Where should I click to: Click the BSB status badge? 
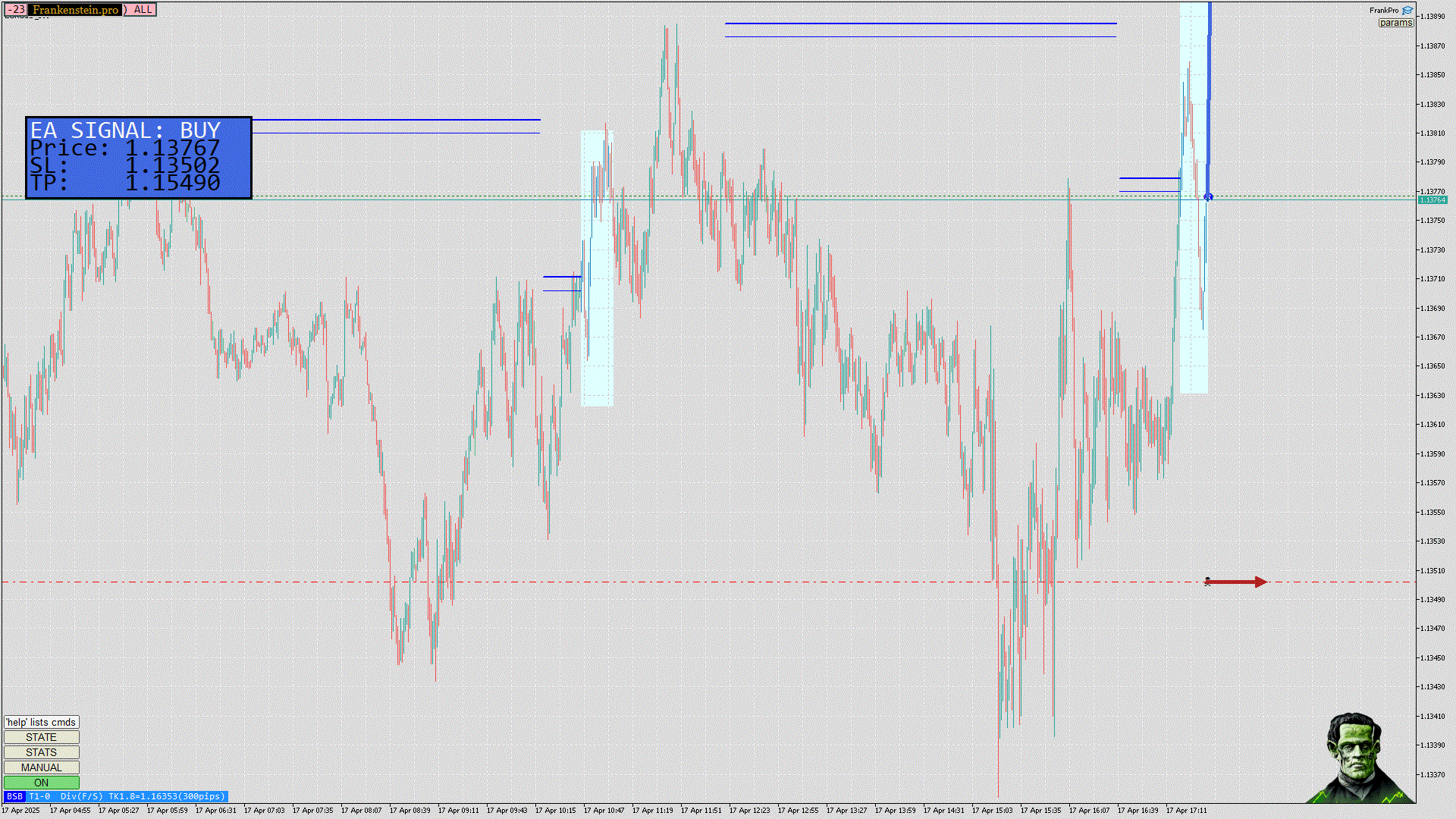tap(14, 796)
